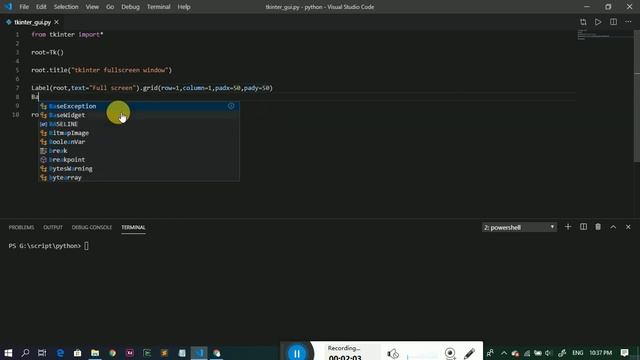Open the powershell terminal selector dropdown
Viewport: 640px width, 360px height.
point(519,227)
